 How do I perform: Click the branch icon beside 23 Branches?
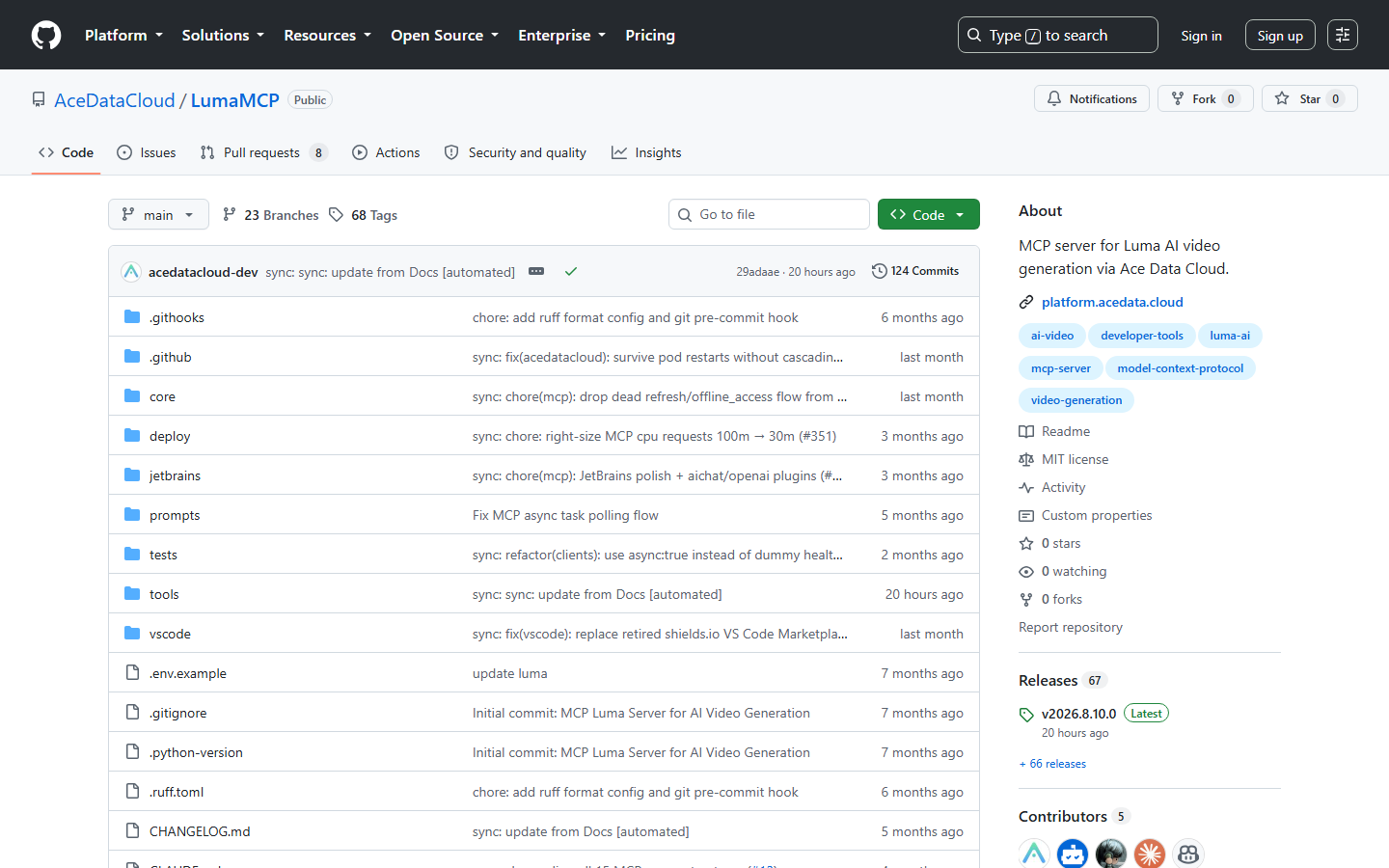coord(229,214)
